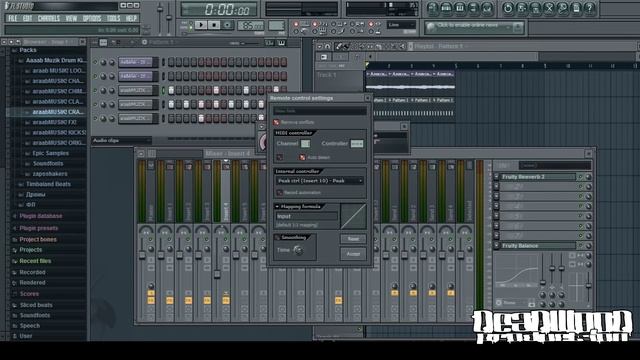Image resolution: width=640 pixels, height=360 pixels.
Task: Open the Tools menu
Action: pyautogui.click(x=113, y=18)
